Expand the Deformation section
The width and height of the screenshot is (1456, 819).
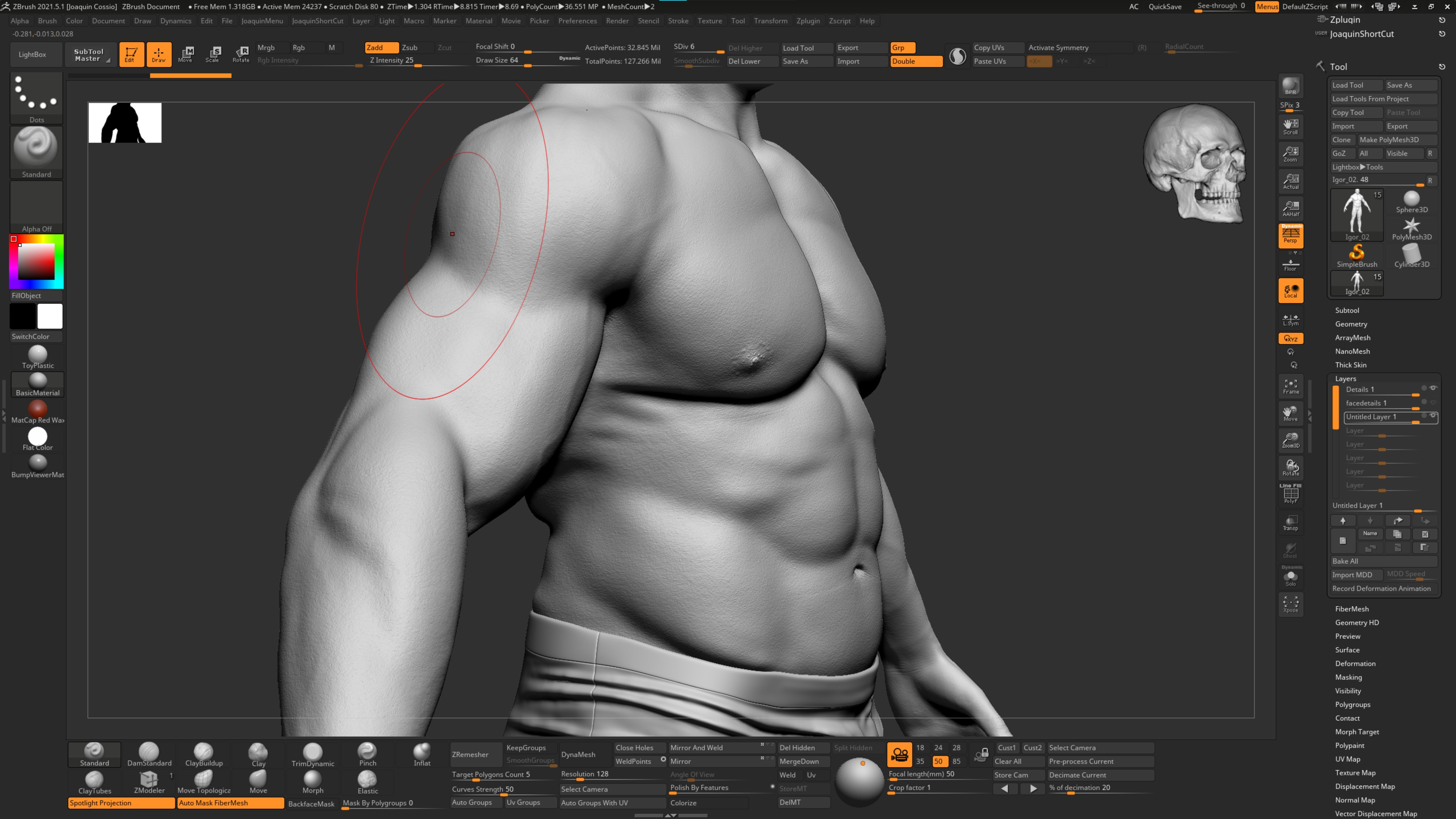tap(1355, 664)
